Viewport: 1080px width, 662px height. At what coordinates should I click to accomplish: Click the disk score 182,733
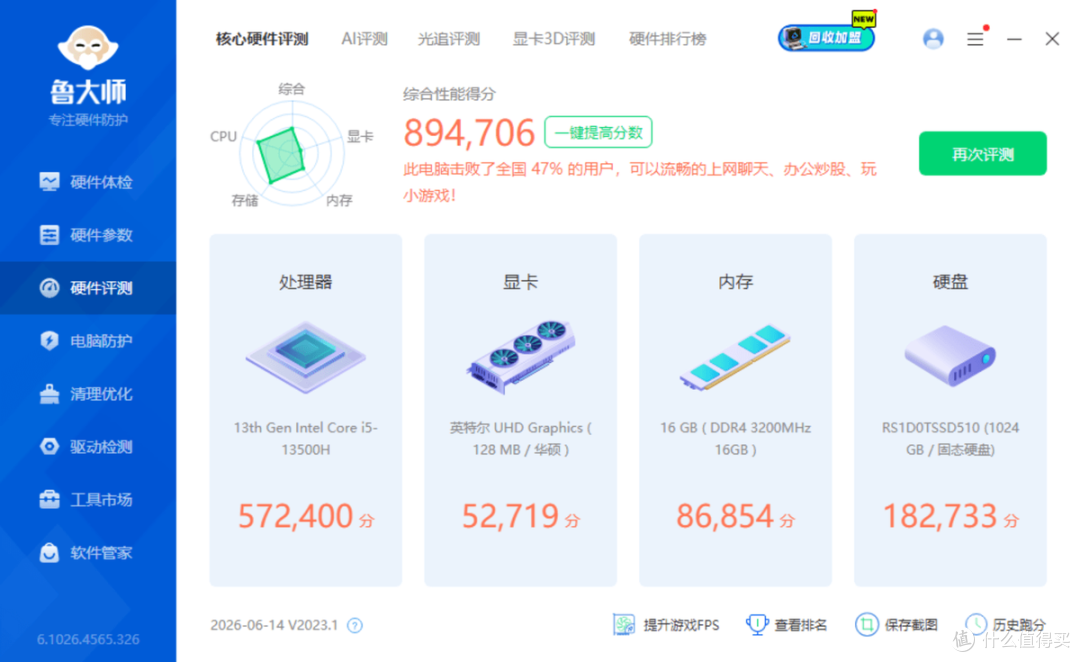940,516
